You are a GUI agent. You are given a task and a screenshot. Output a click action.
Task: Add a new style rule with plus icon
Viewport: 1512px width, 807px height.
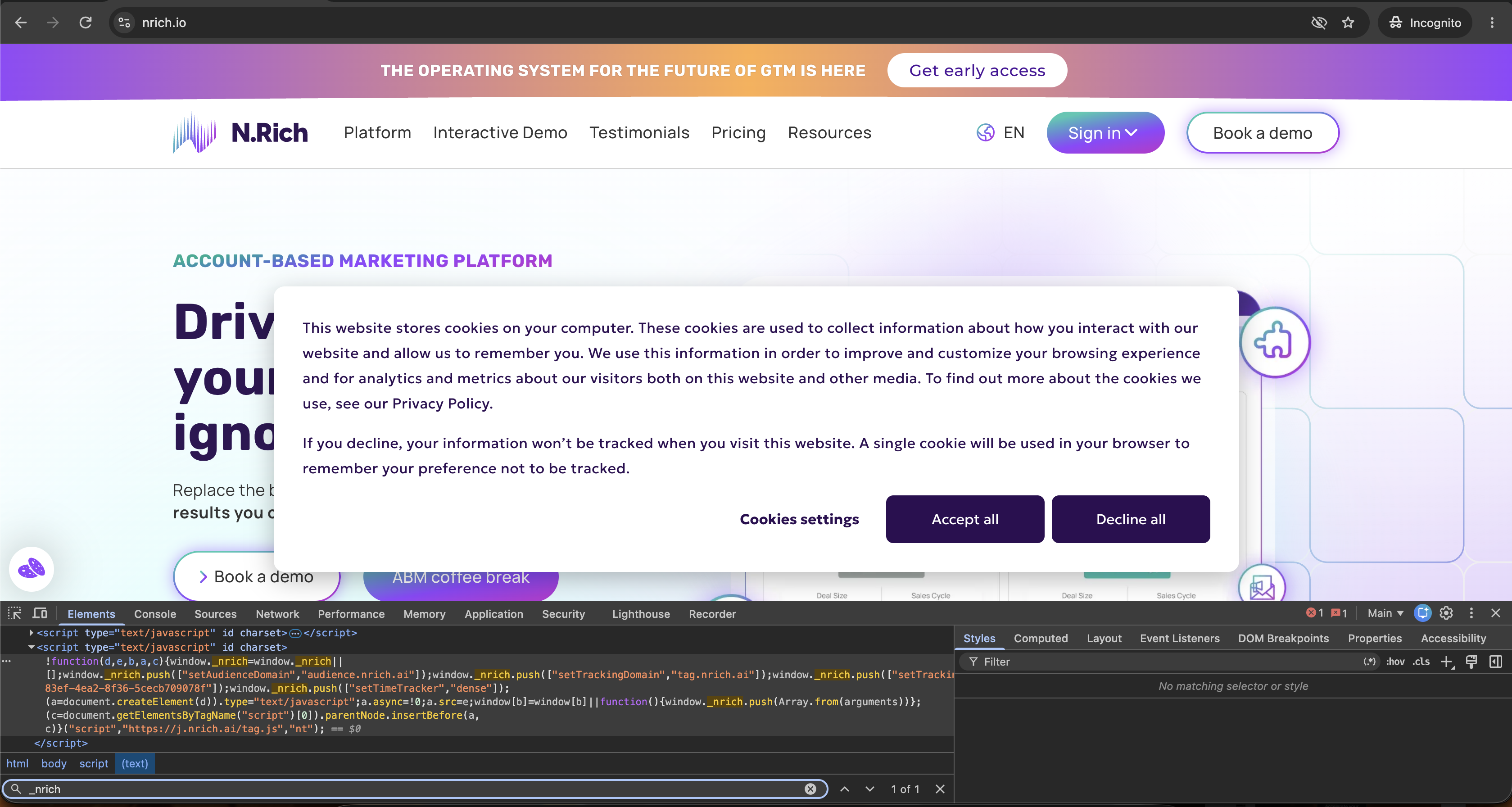point(1447,662)
